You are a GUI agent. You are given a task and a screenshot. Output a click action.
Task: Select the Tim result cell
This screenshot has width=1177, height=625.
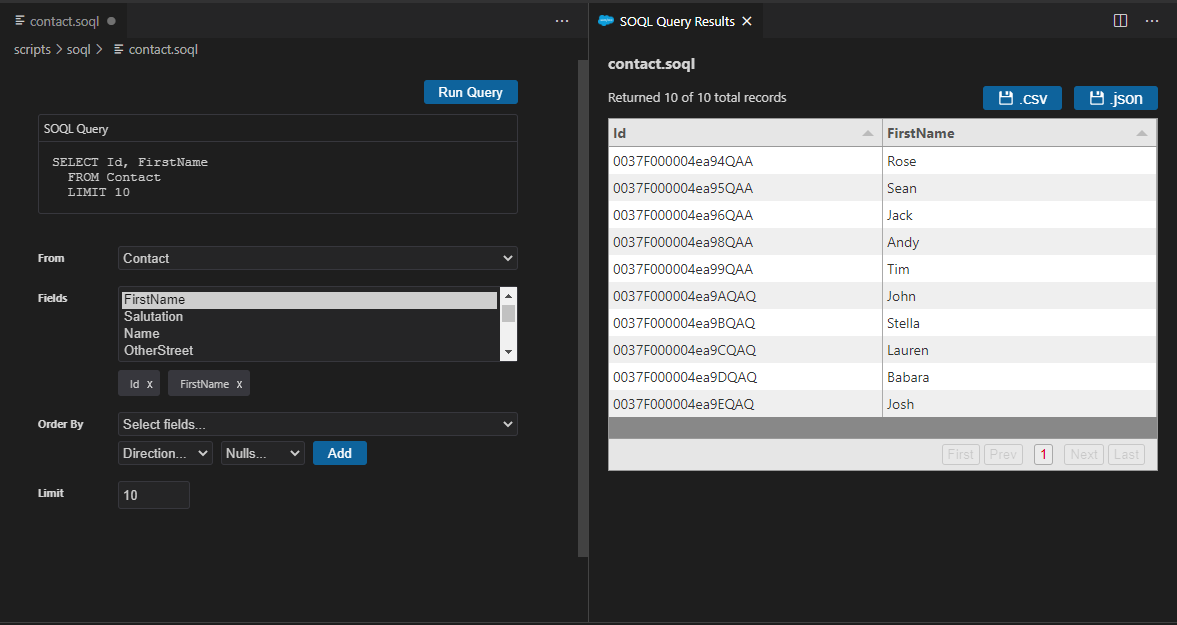[1019, 269]
